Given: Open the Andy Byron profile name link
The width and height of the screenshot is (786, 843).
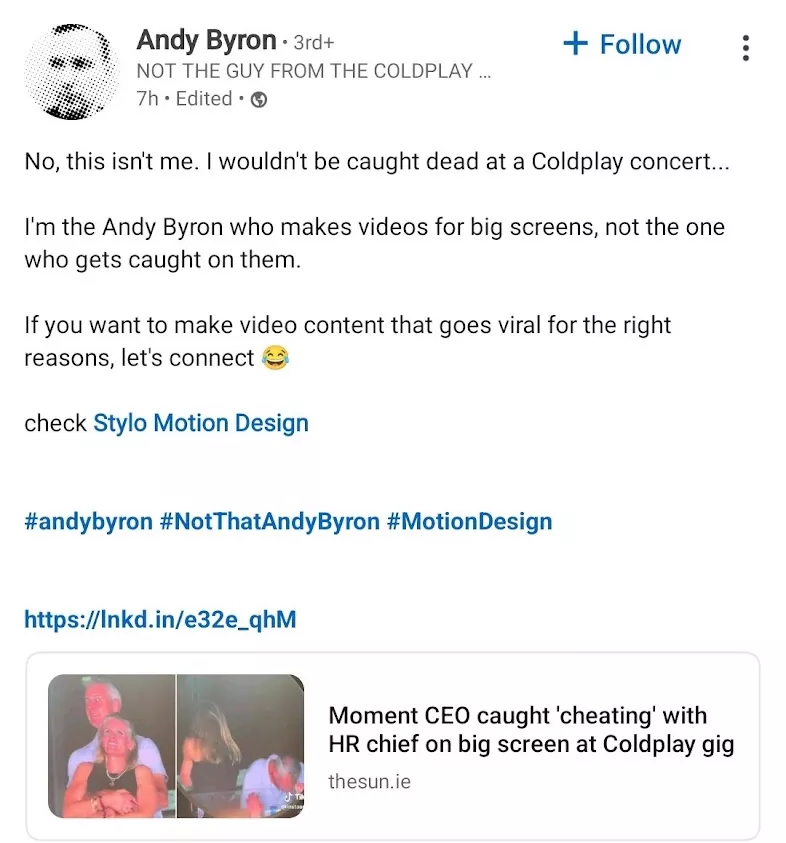Looking at the screenshot, I should 206,40.
